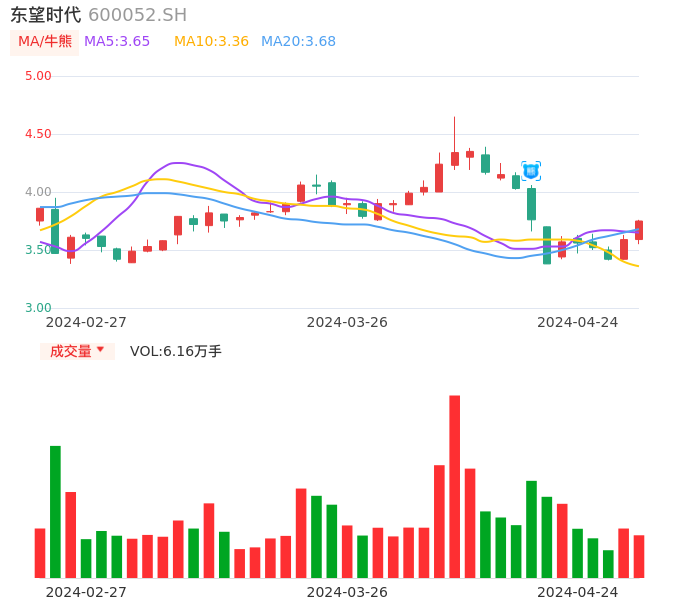
Task: Click the tallest red volume bar
Action: tap(455, 486)
